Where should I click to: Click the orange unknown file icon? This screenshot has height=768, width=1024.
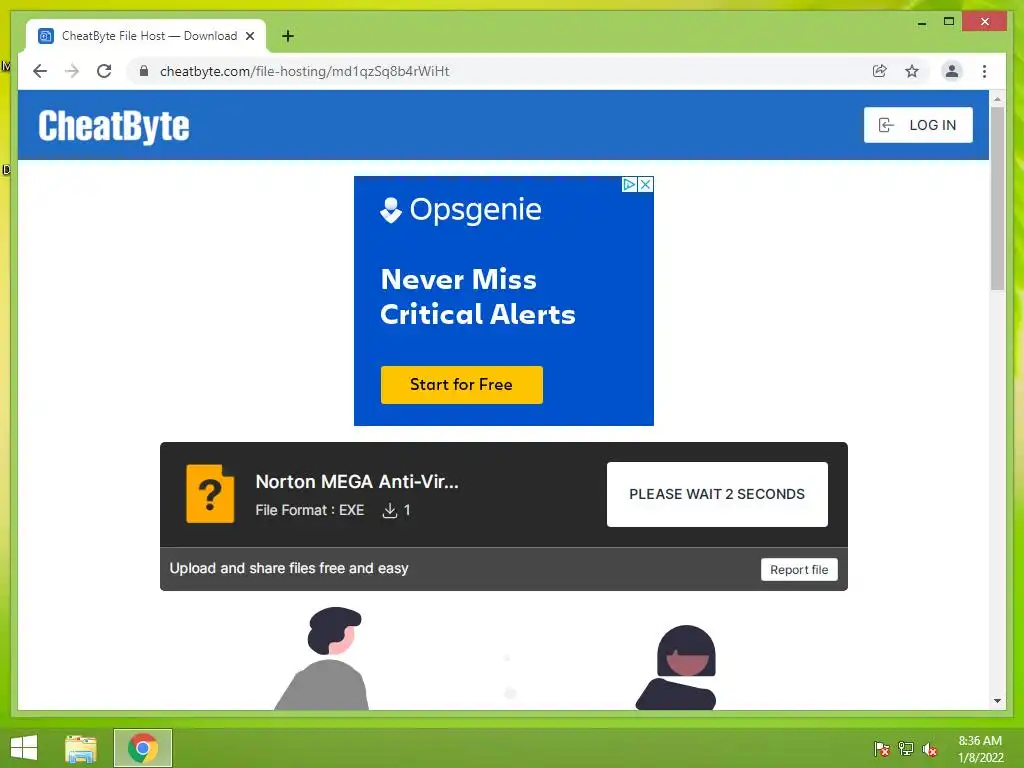tap(210, 494)
